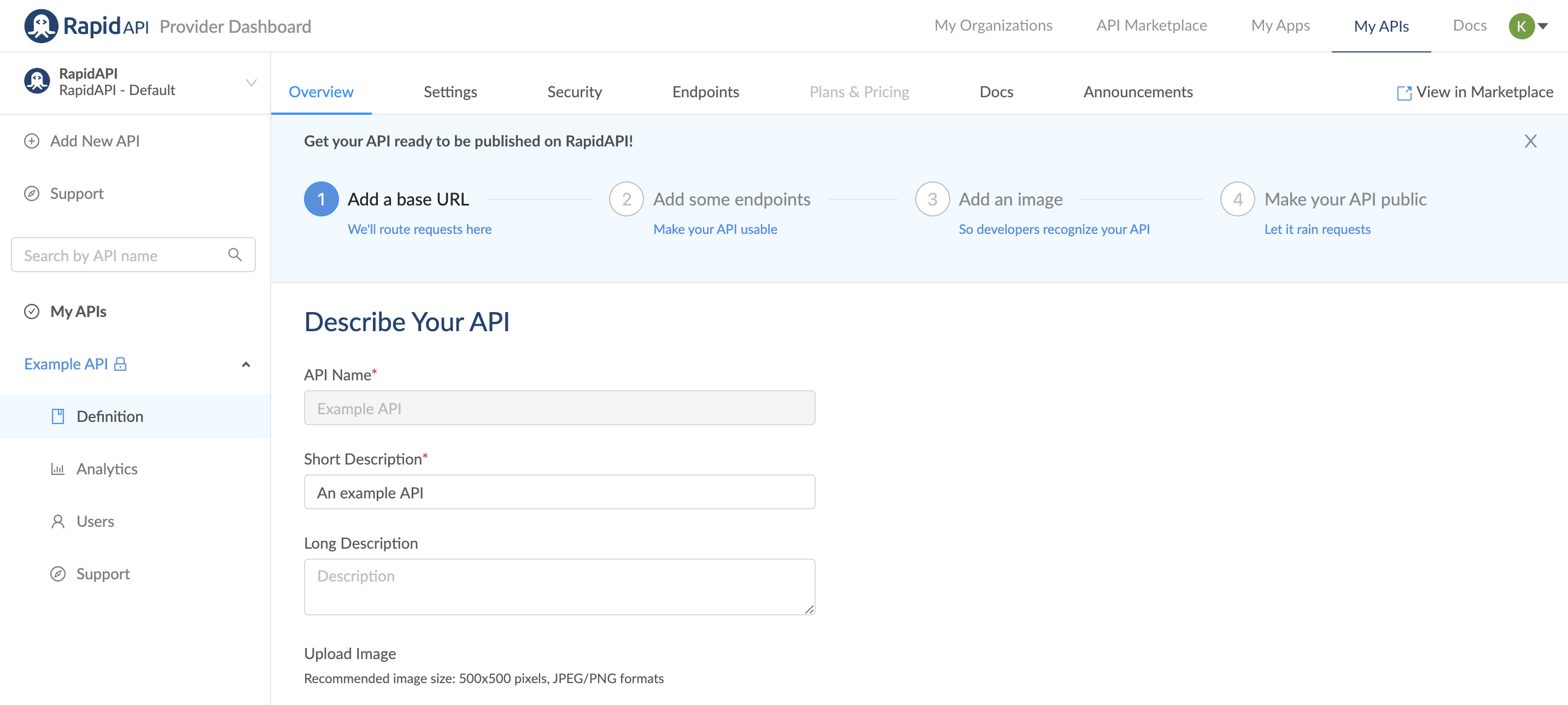The width and height of the screenshot is (1568, 705).
Task: Click the RapidAPI logo in the header
Action: [86, 26]
